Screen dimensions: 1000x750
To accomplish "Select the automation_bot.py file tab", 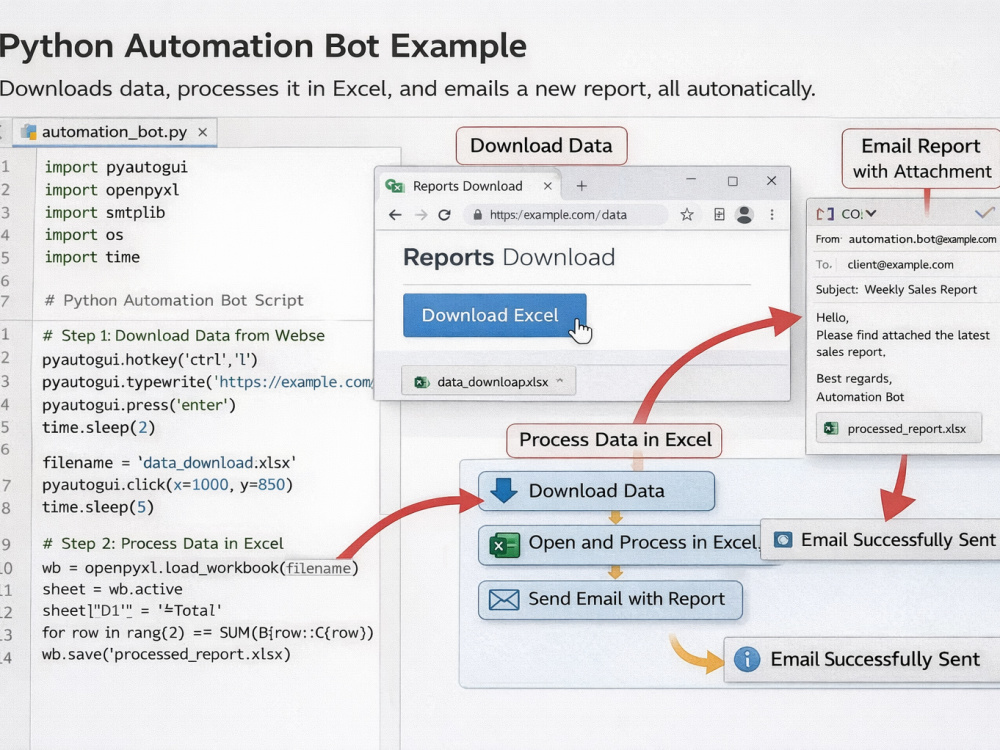I will click(115, 132).
